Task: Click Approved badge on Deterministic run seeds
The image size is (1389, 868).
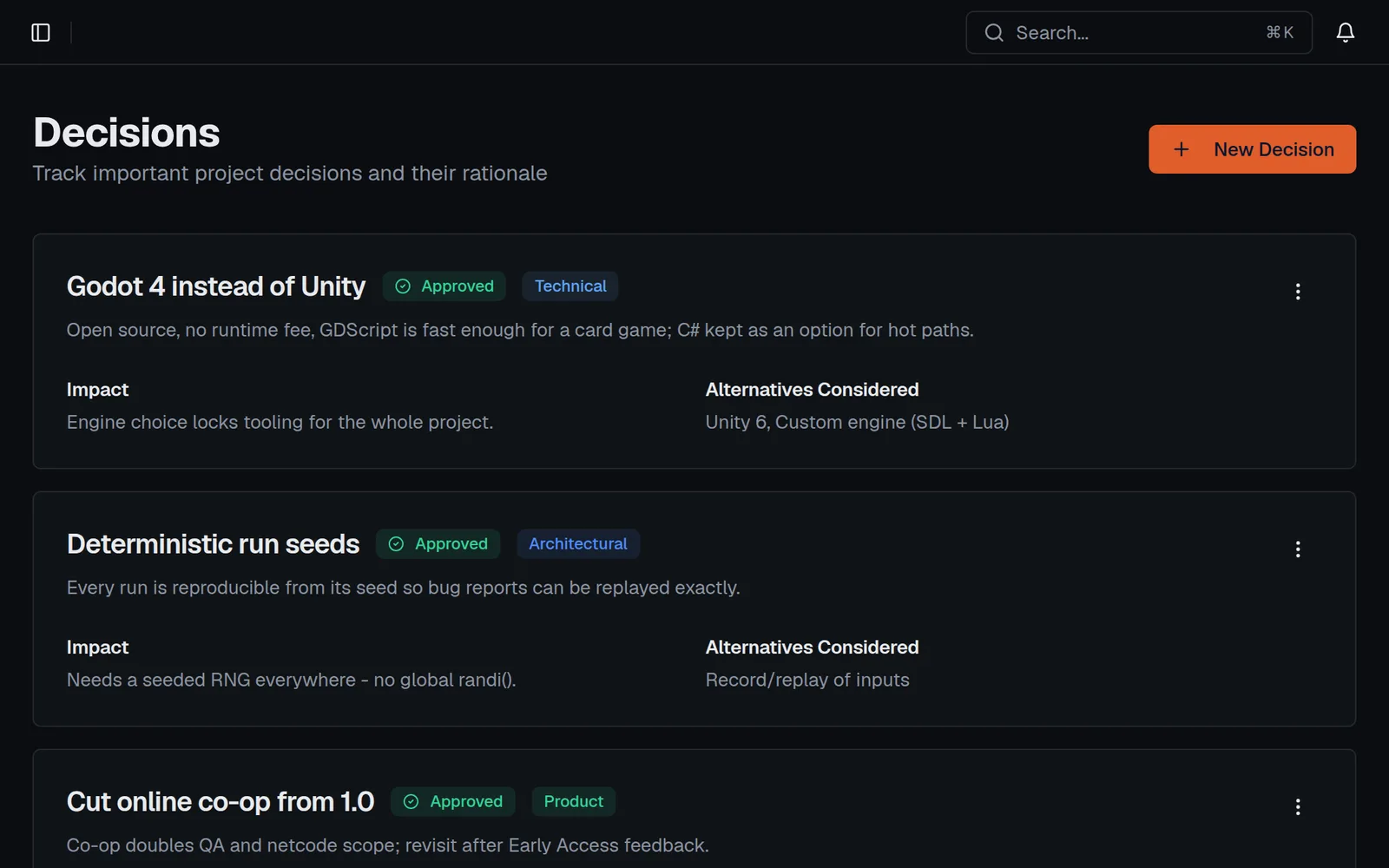Action: click(438, 544)
